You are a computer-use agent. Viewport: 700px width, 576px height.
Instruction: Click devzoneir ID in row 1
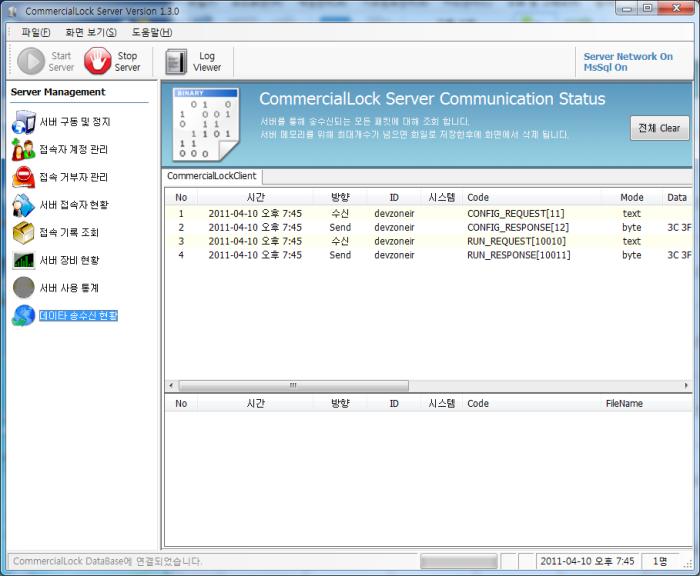[x=394, y=213]
